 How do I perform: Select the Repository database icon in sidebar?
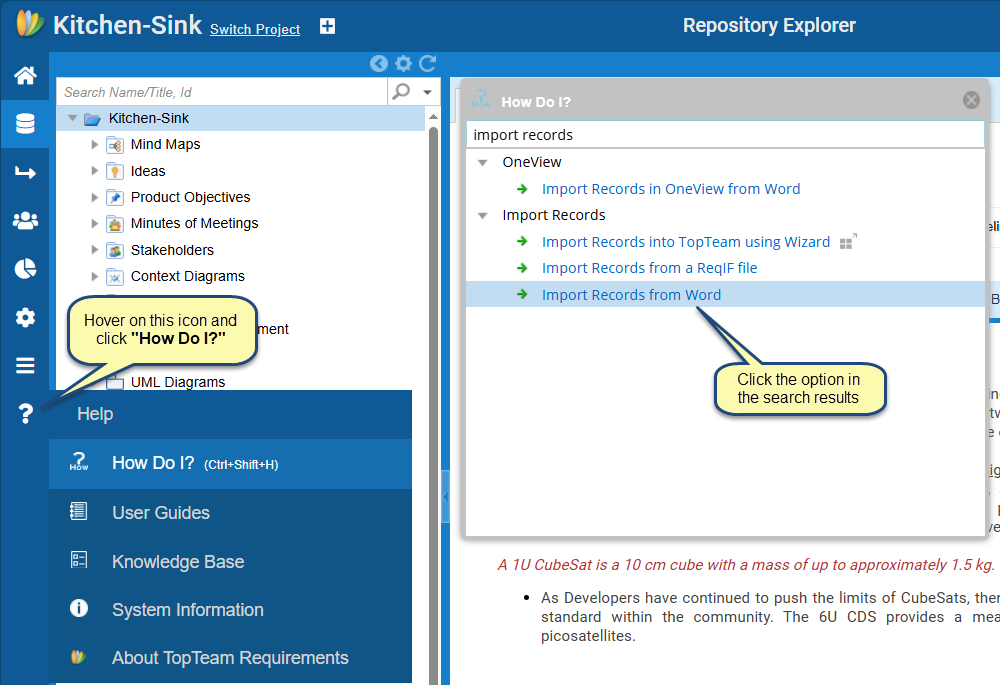coord(26,124)
